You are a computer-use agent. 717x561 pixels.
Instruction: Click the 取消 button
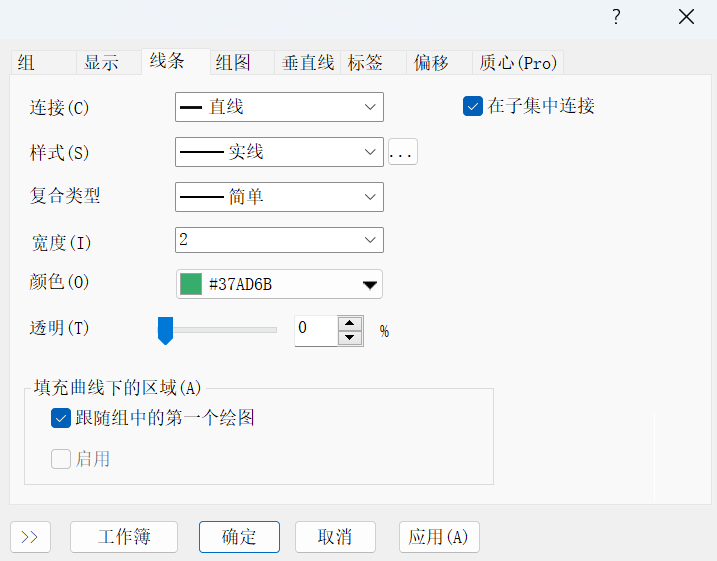click(335, 537)
